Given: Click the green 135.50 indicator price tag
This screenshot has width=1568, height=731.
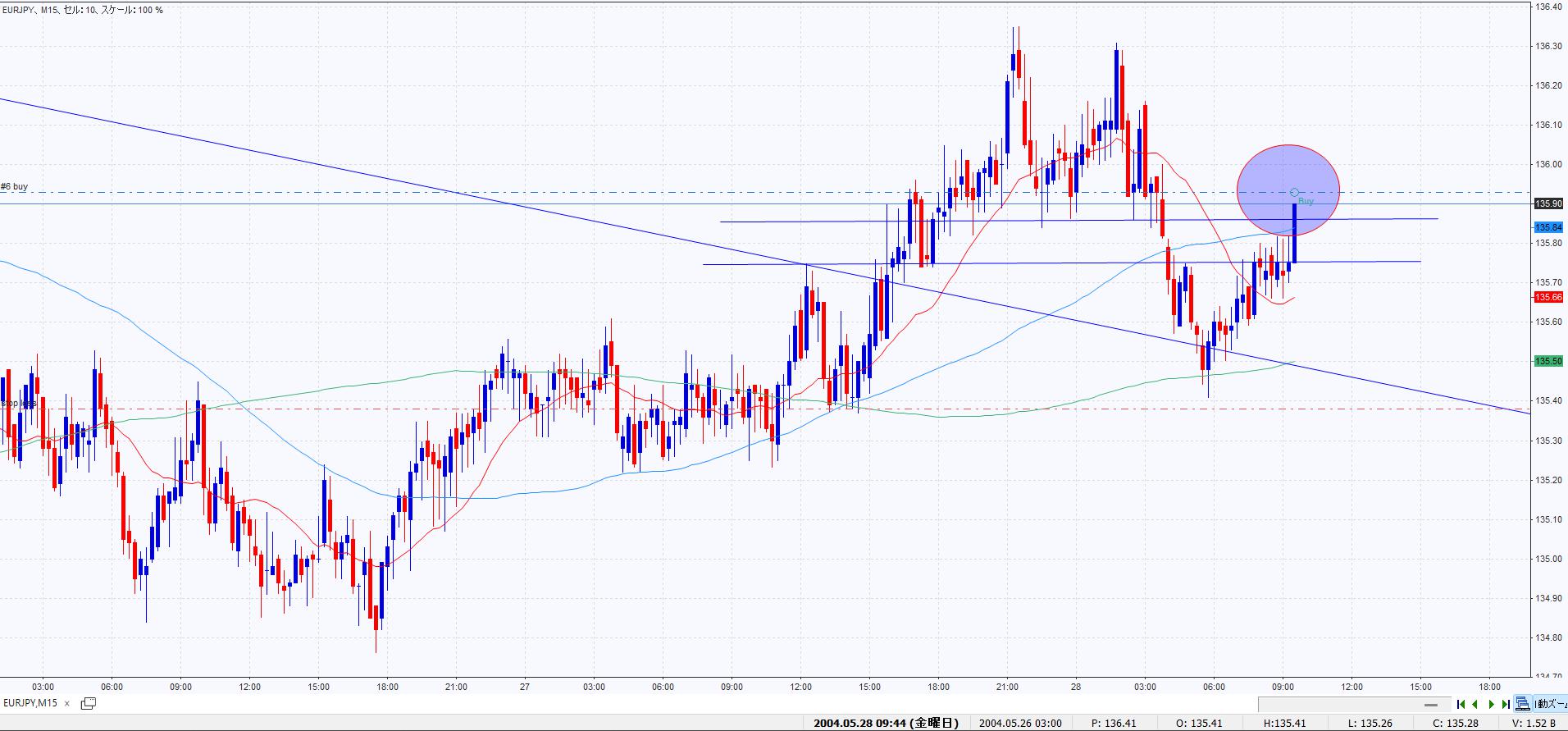Looking at the screenshot, I should pos(1548,361).
